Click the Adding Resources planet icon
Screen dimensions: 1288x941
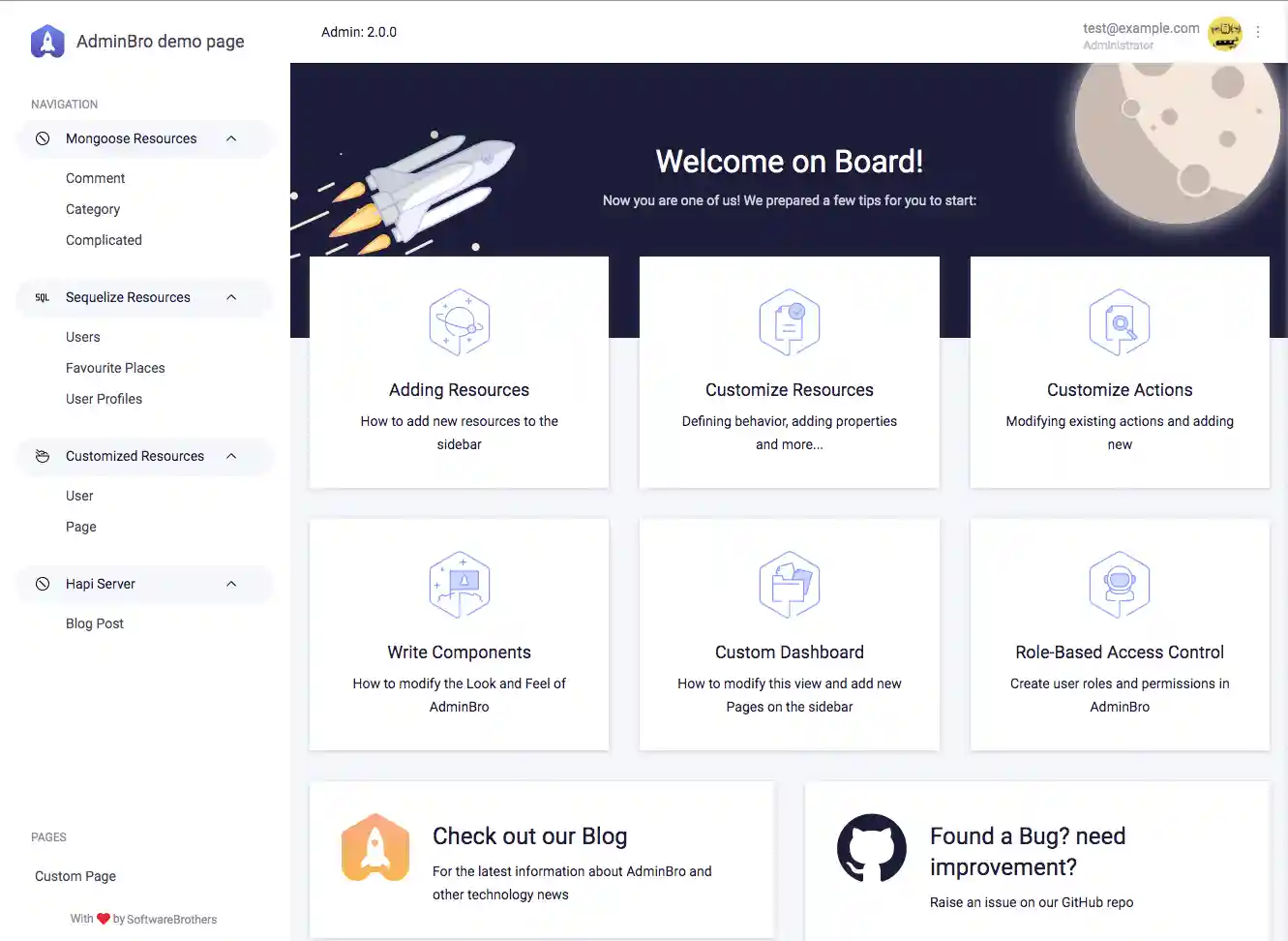click(459, 322)
